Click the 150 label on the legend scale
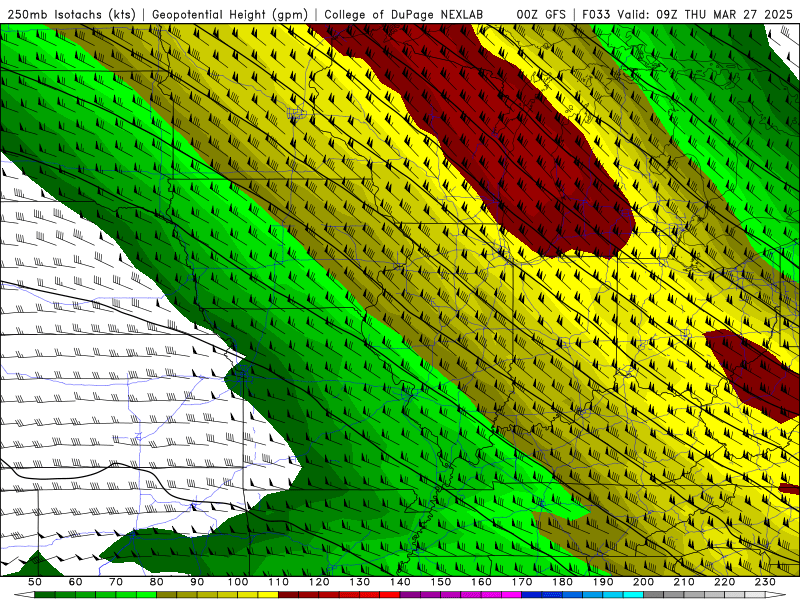 point(440,582)
